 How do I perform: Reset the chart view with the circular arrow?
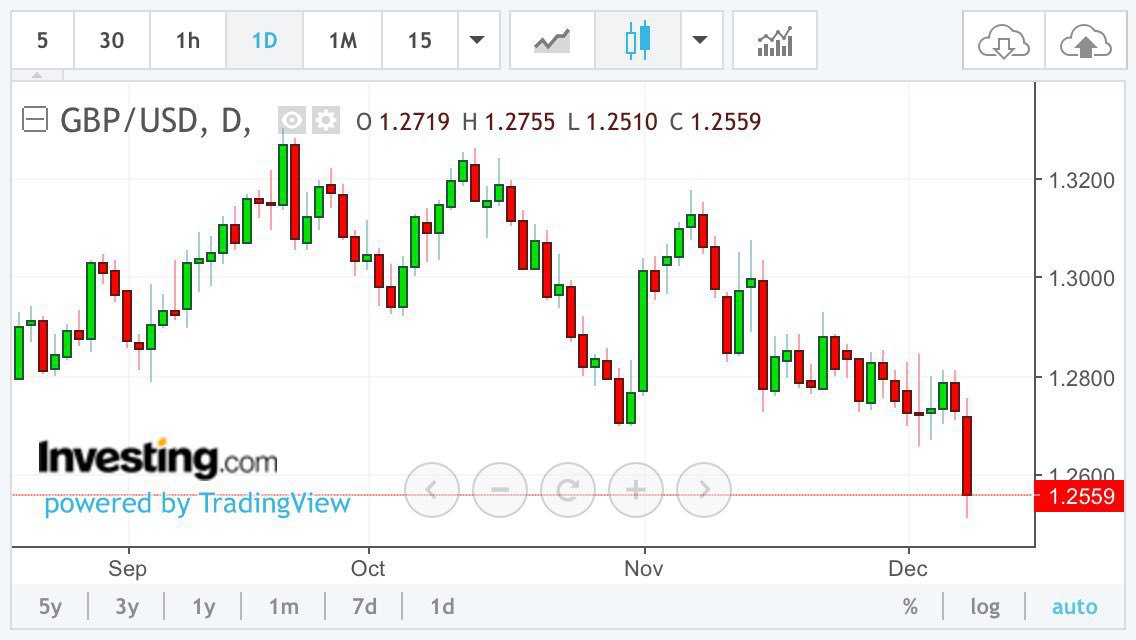click(568, 490)
